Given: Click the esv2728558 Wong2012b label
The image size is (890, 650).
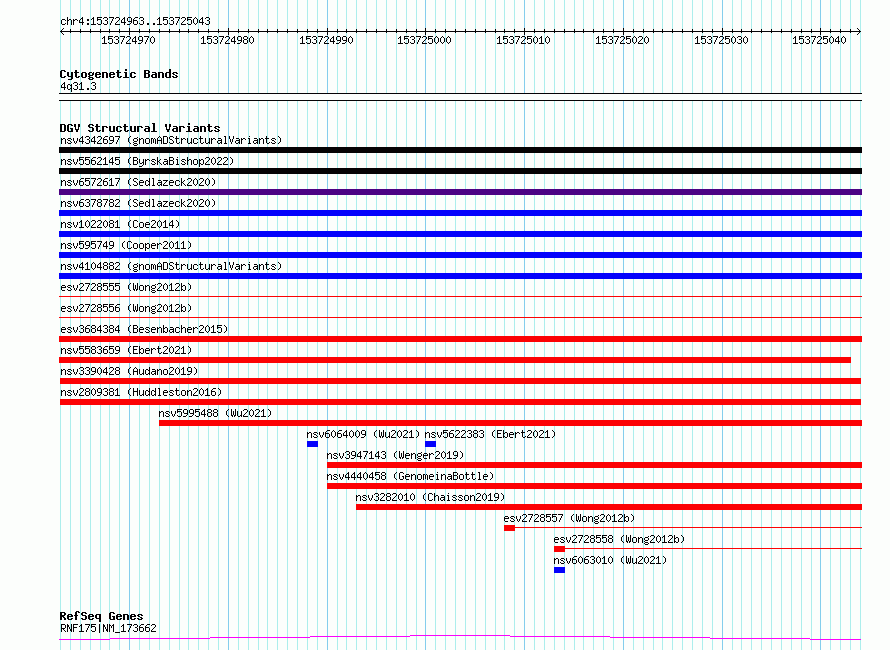Looking at the screenshot, I should (619, 539).
